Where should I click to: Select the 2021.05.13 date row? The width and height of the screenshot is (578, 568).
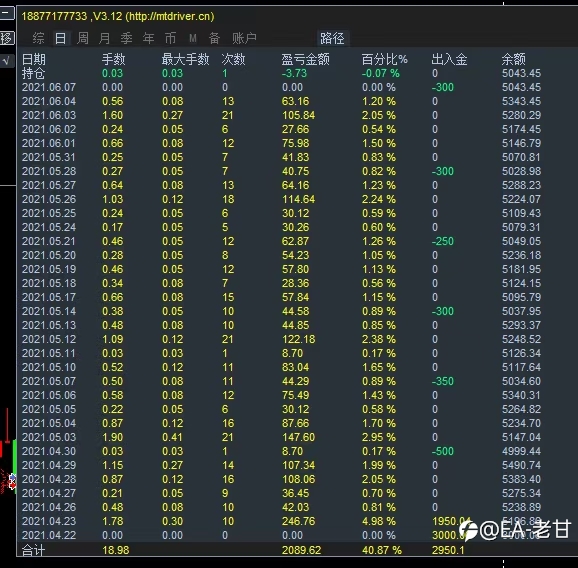[x=49, y=325]
